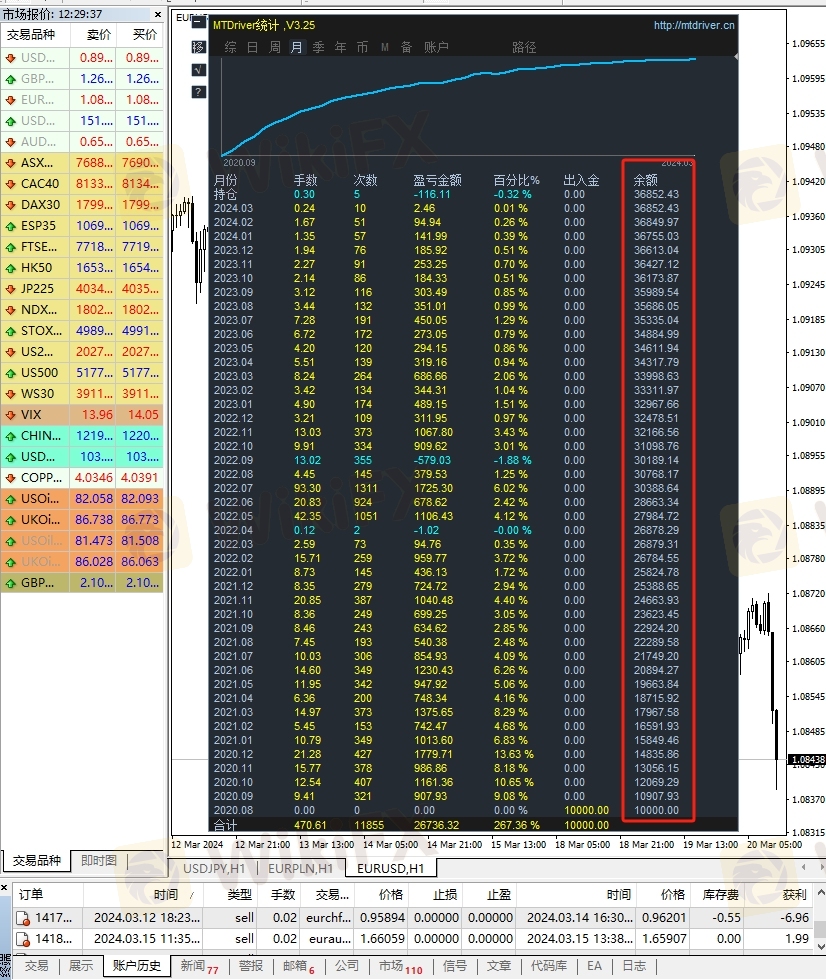Click the down arrow icon of EUR row
826x980 pixels.
pos(11,100)
